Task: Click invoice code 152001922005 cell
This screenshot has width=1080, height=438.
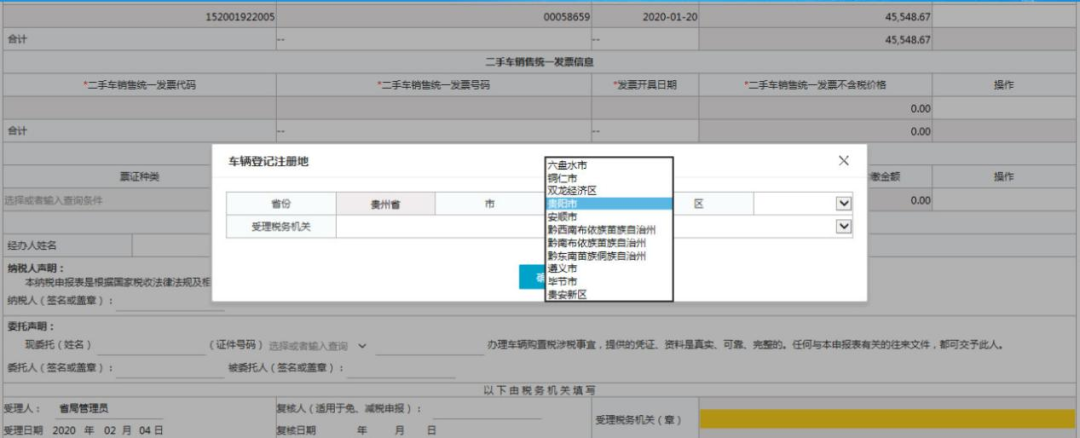Action: tap(140, 17)
